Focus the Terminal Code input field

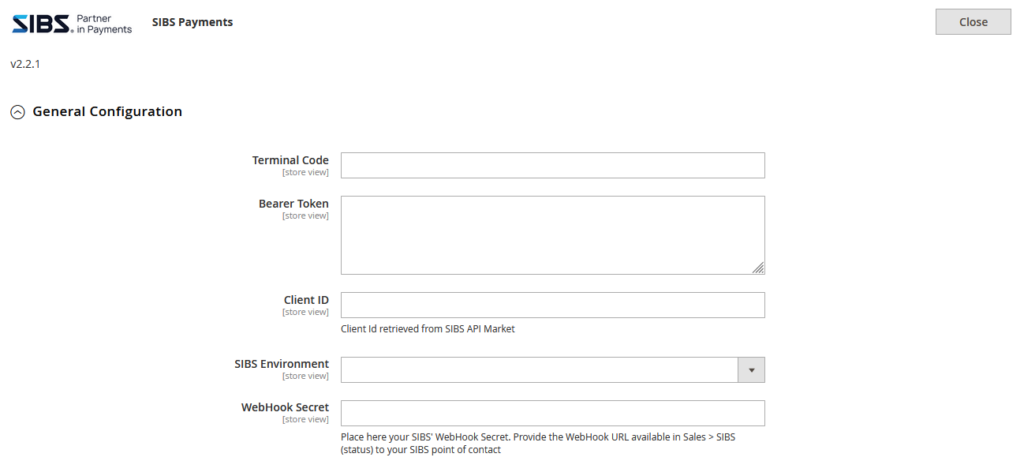(x=552, y=165)
